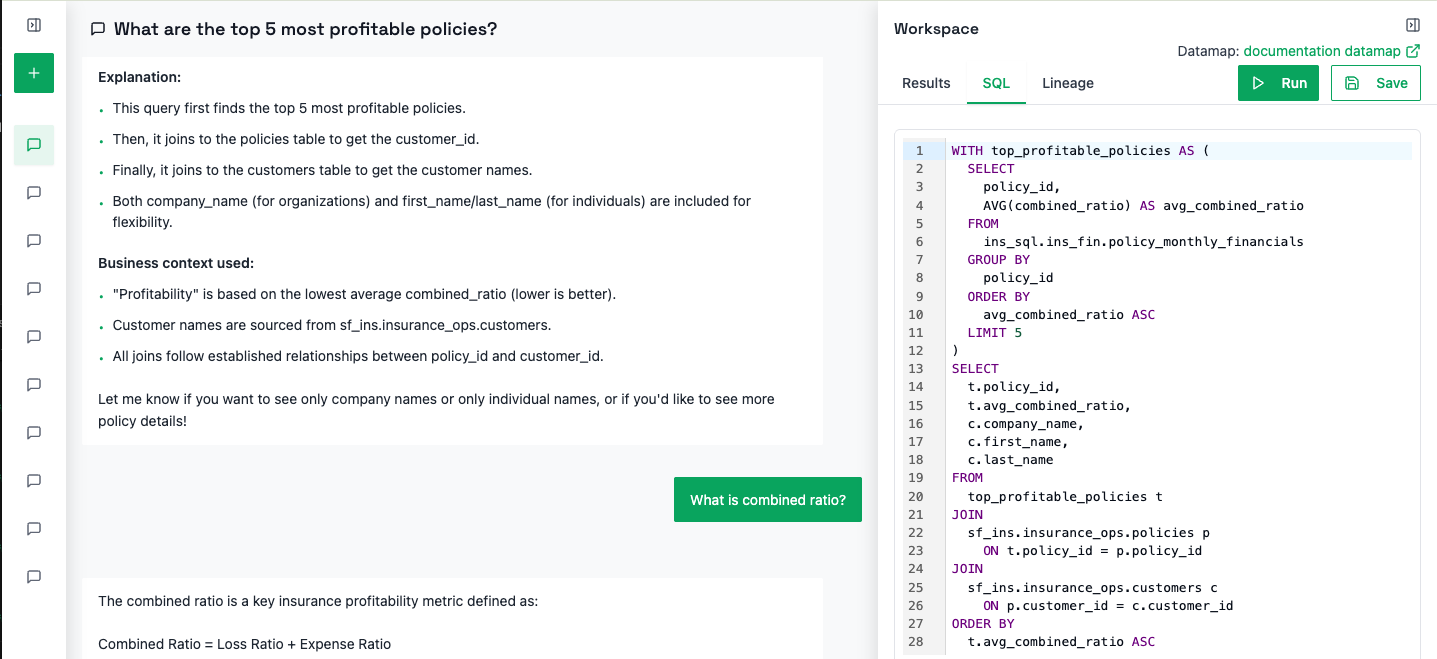Collapse the Workspace panel
Image resolution: width=1437 pixels, height=659 pixels.
(x=1412, y=25)
